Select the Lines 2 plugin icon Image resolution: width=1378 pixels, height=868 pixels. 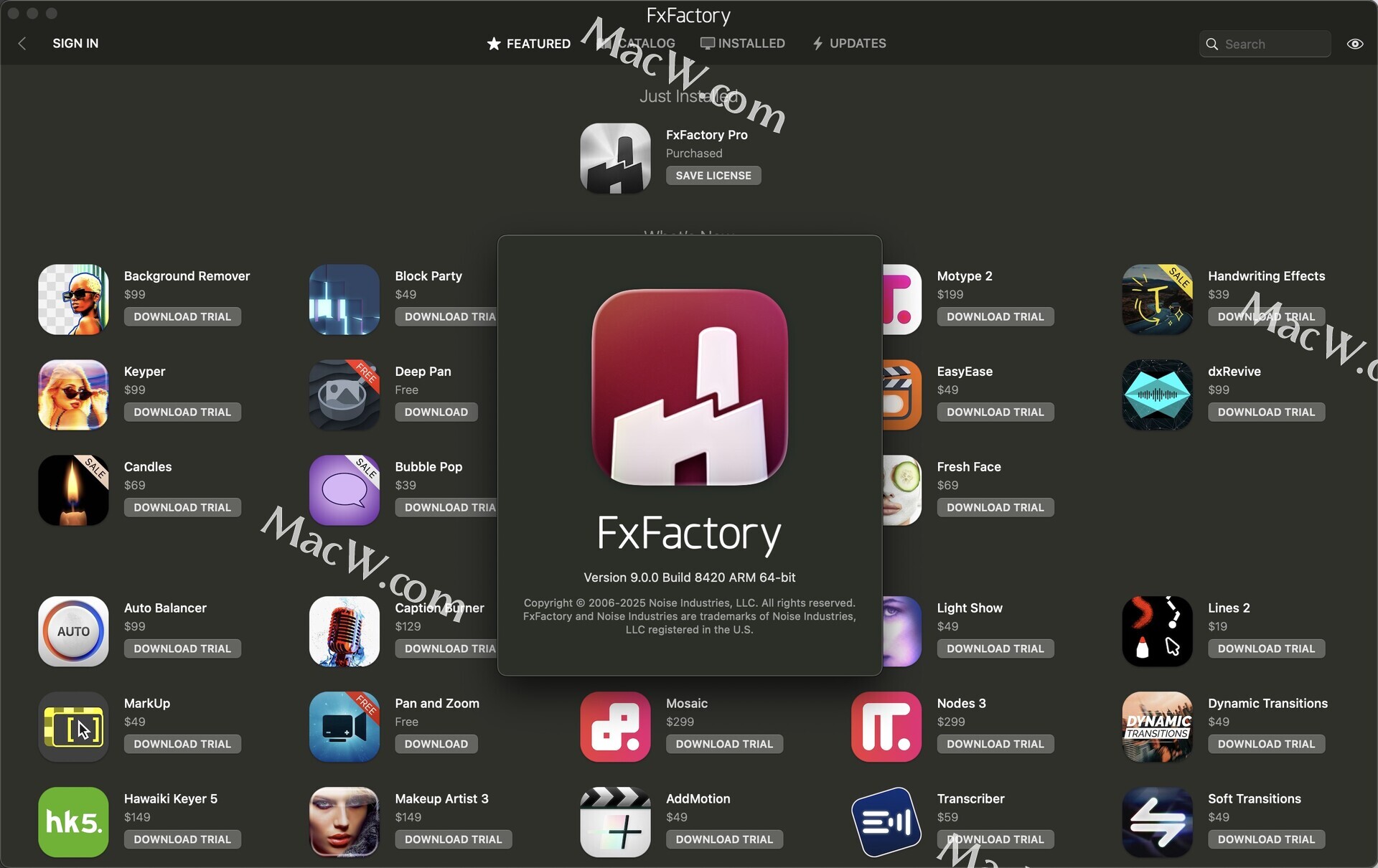(1158, 631)
